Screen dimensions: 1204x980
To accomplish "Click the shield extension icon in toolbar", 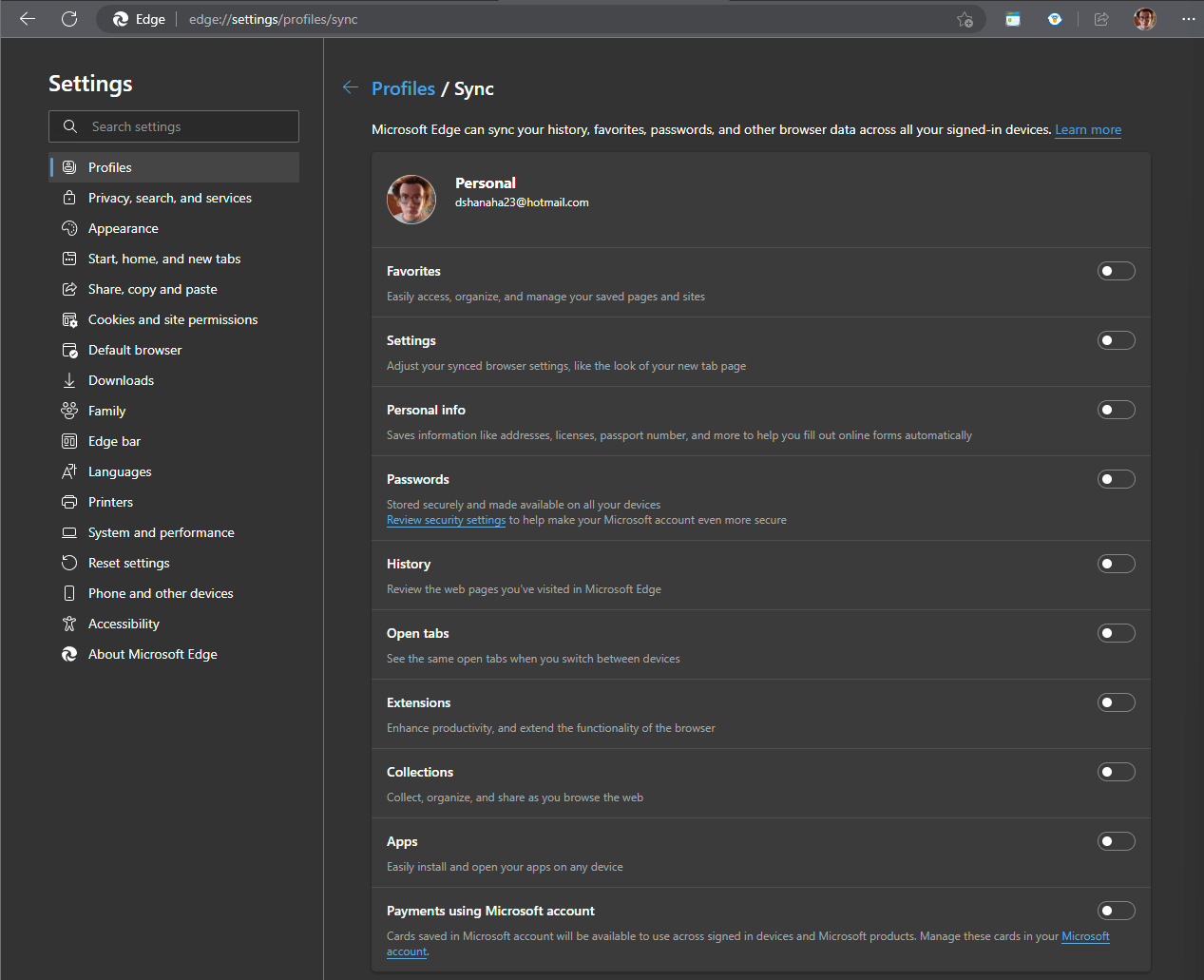I will [x=1055, y=19].
